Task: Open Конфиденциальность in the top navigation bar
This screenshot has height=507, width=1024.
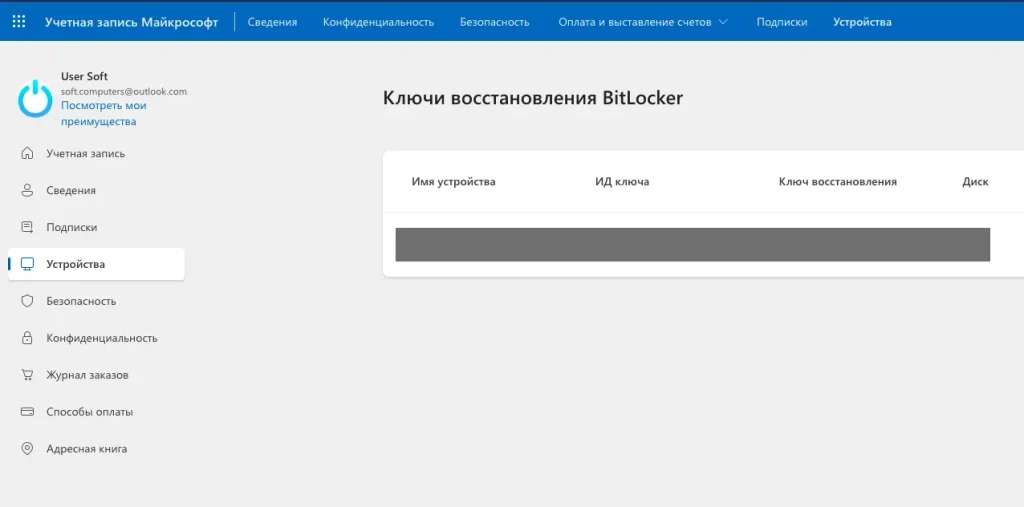Action: (x=378, y=21)
